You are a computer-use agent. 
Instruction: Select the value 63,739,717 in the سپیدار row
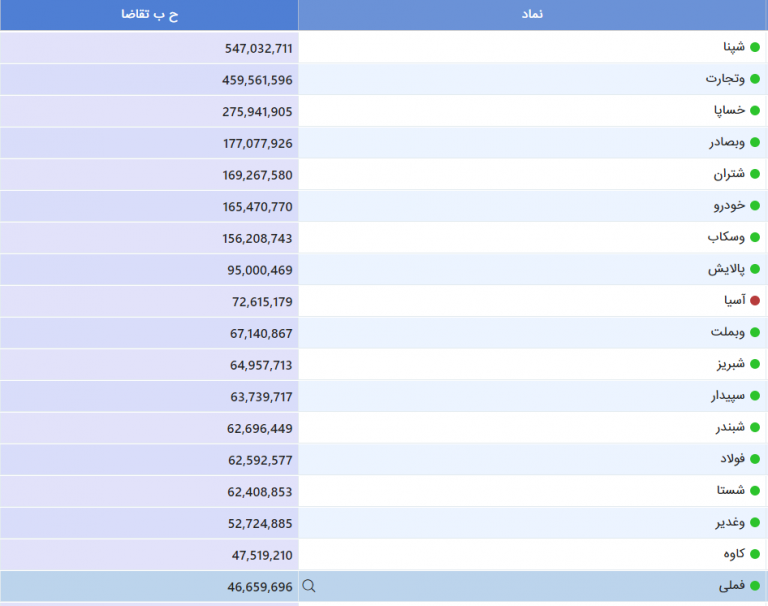[261, 397]
